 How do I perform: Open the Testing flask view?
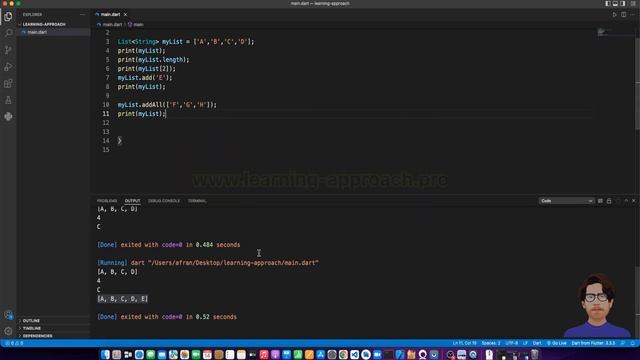8,100
